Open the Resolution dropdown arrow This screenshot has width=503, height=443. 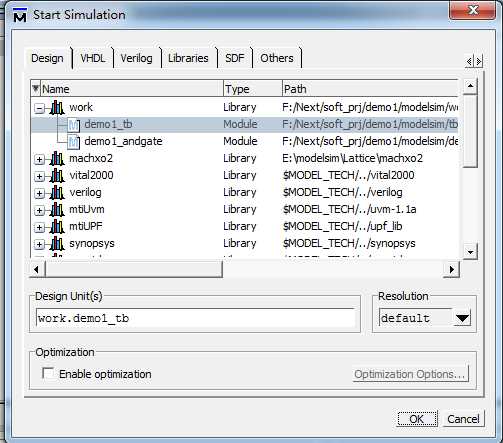tap(462, 318)
